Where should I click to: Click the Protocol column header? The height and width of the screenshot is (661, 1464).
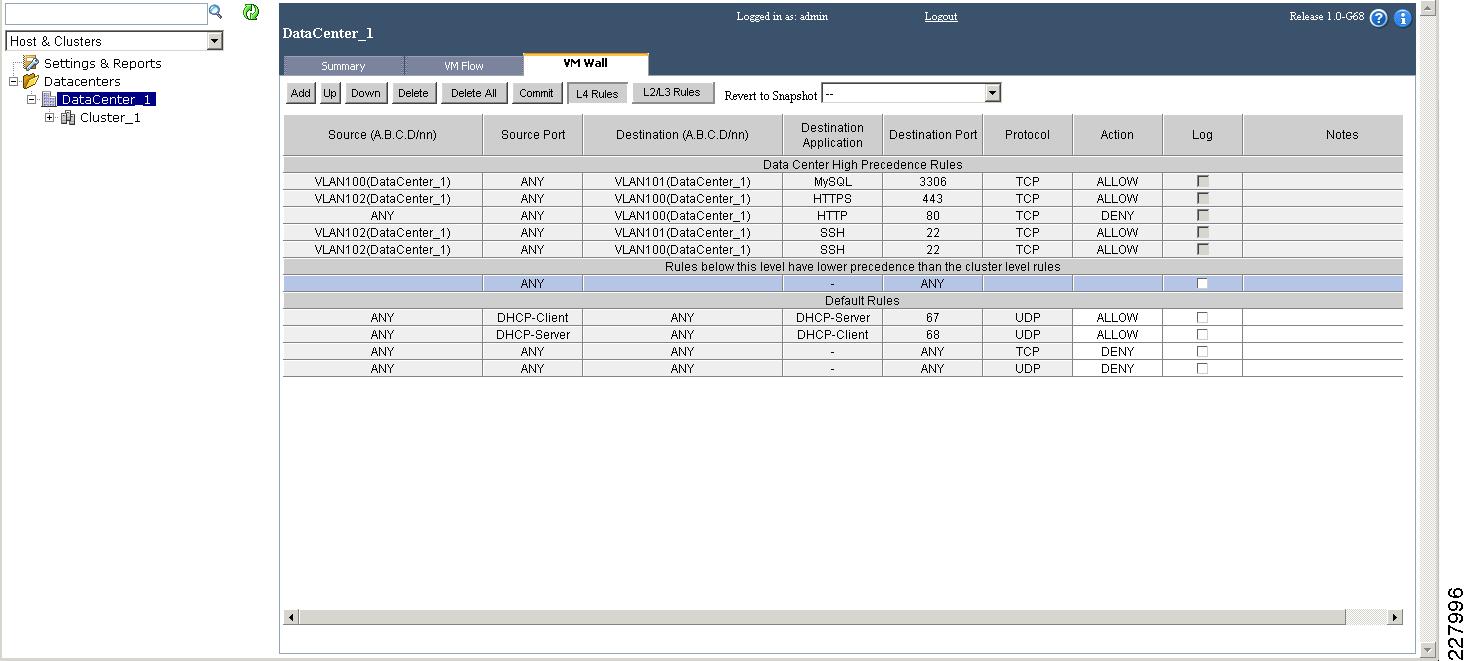tap(1027, 135)
